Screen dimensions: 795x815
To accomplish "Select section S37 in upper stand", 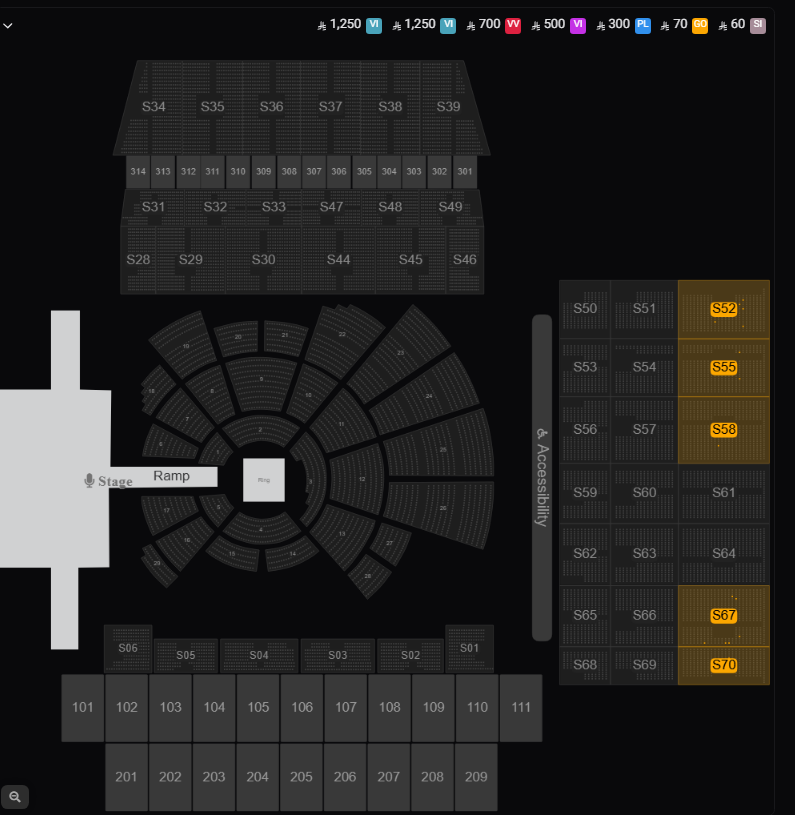I will tap(330, 107).
